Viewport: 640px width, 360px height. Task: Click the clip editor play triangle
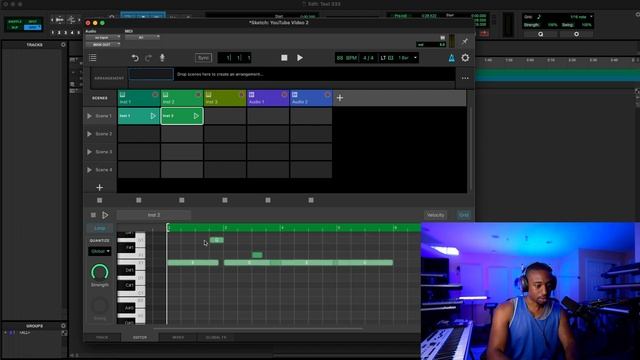coord(105,215)
